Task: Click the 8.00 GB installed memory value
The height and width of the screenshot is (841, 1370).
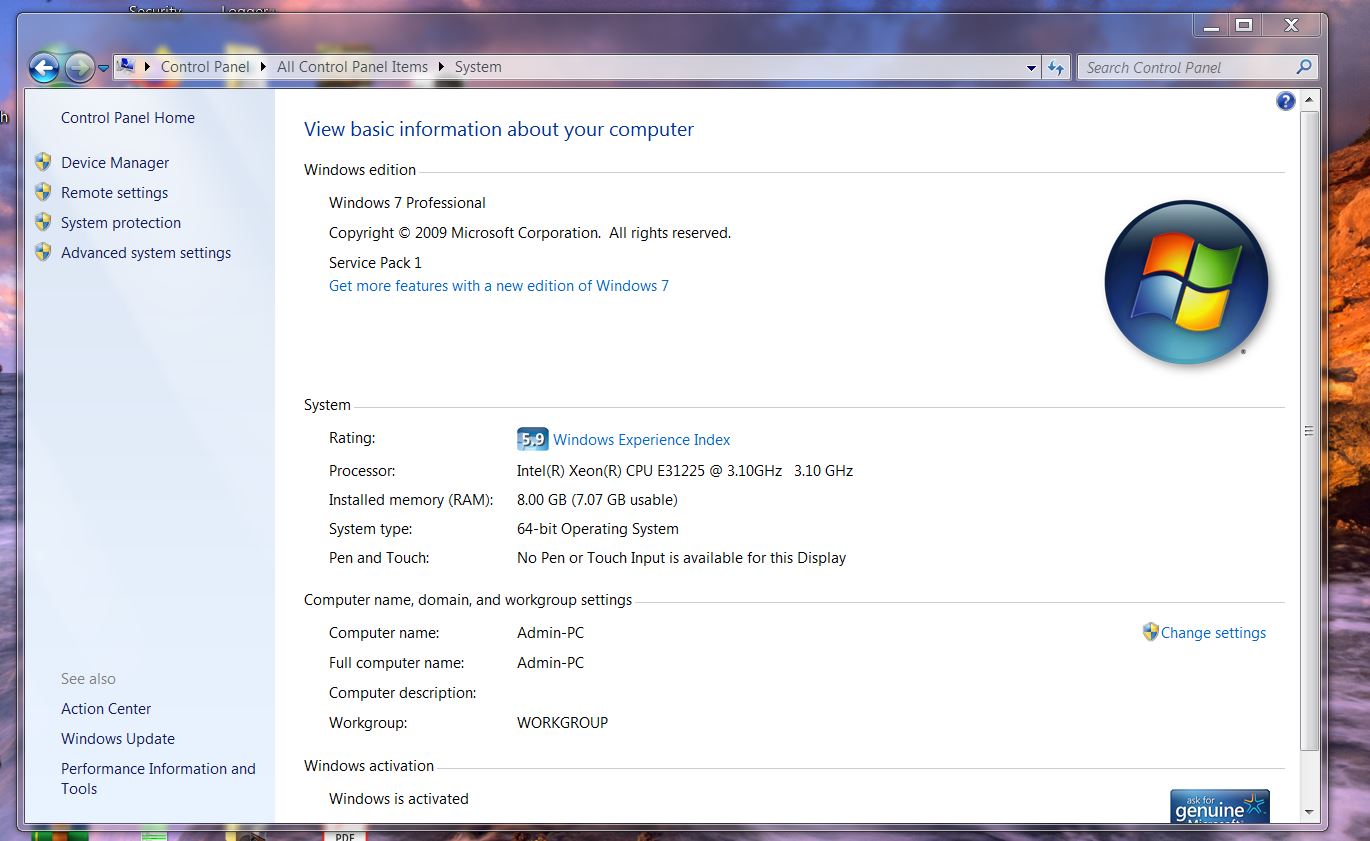Action: [597, 500]
